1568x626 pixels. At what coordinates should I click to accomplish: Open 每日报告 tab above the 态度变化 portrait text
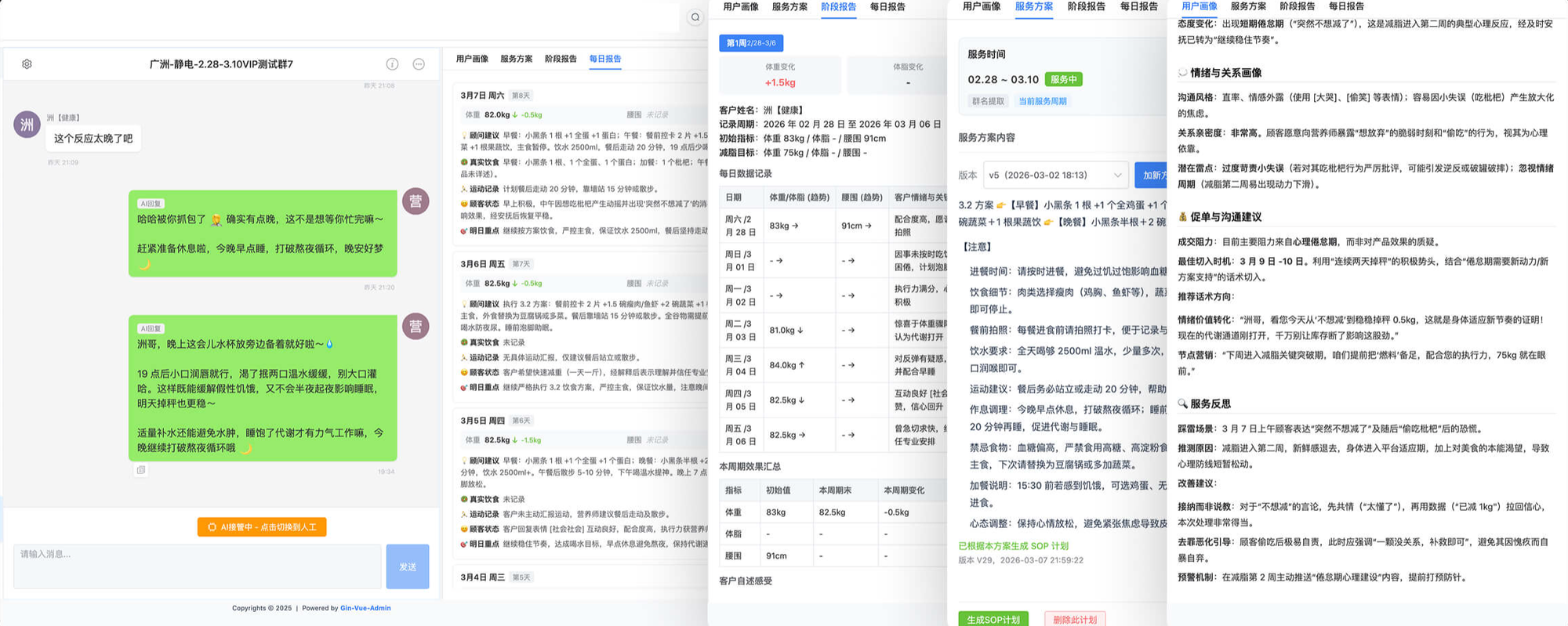[x=1346, y=6]
